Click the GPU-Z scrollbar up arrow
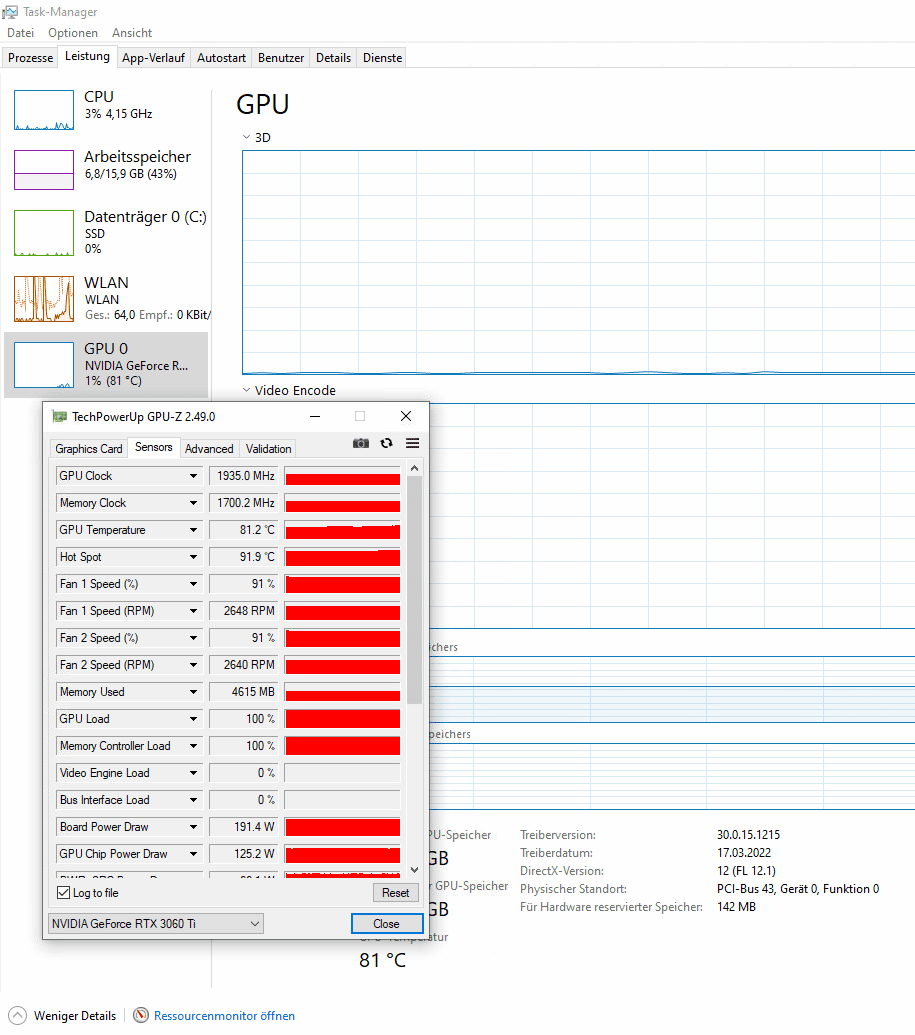The height and width of the screenshot is (1035, 915). pos(415,468)
